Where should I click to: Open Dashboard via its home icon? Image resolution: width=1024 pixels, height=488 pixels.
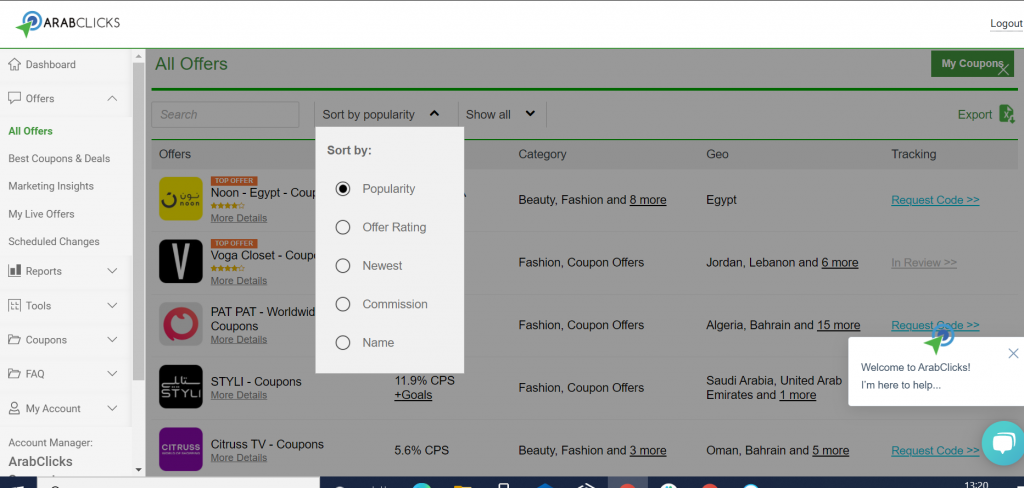point(14,64)
